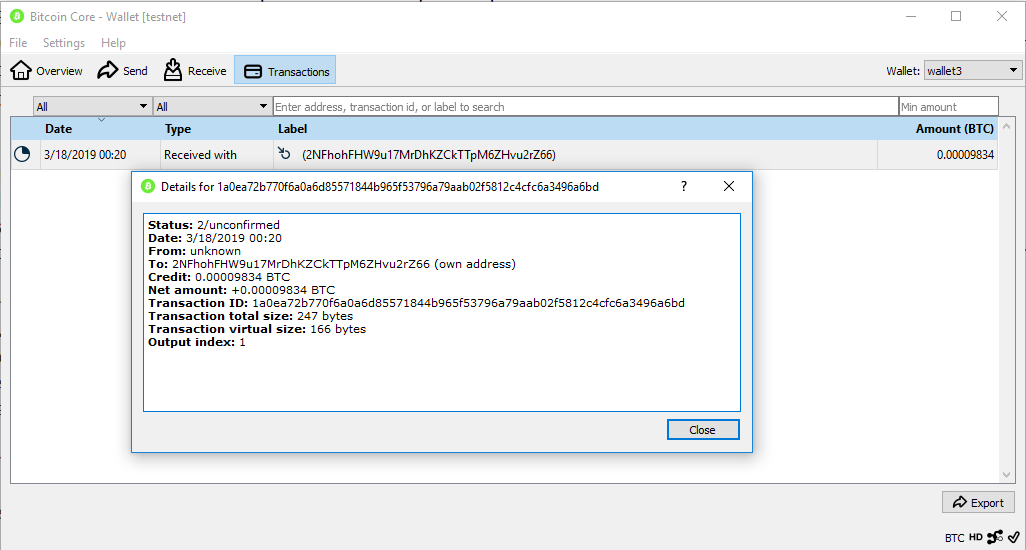Click the Close button in details dialog
The height and width of the screenshot is (550, 1026).
(703, 430)
